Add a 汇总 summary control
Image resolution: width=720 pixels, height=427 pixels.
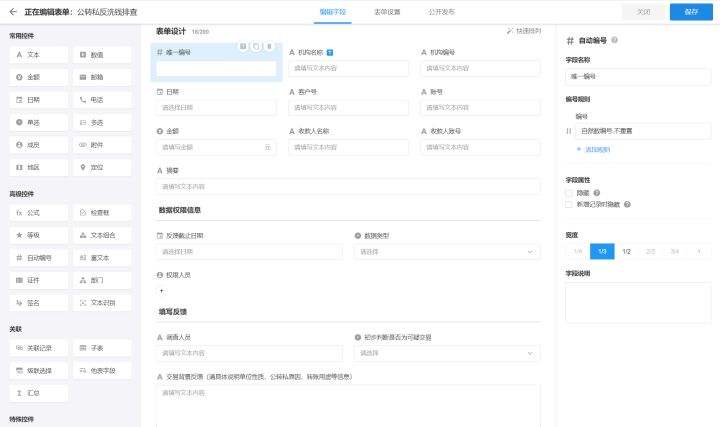point(39,393)
